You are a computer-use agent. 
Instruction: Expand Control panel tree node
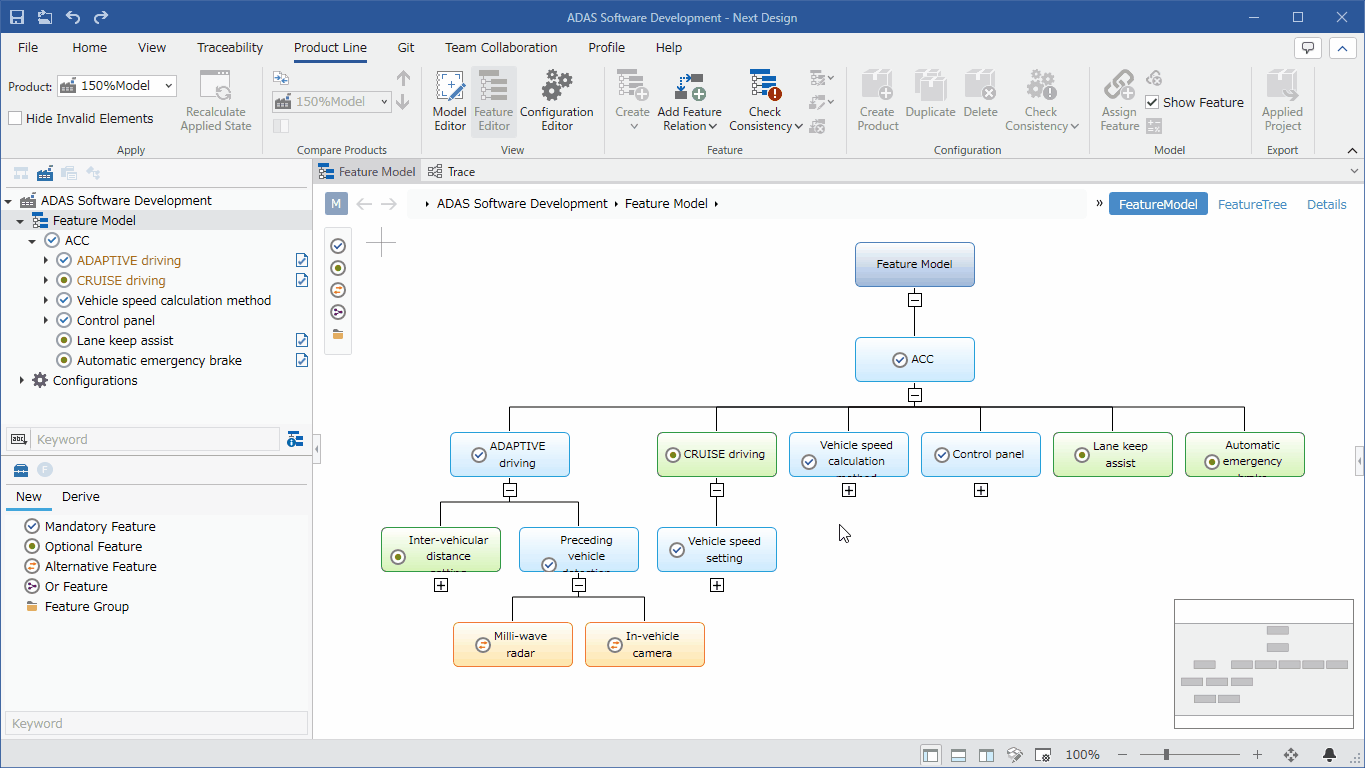[x=46, y=320]
